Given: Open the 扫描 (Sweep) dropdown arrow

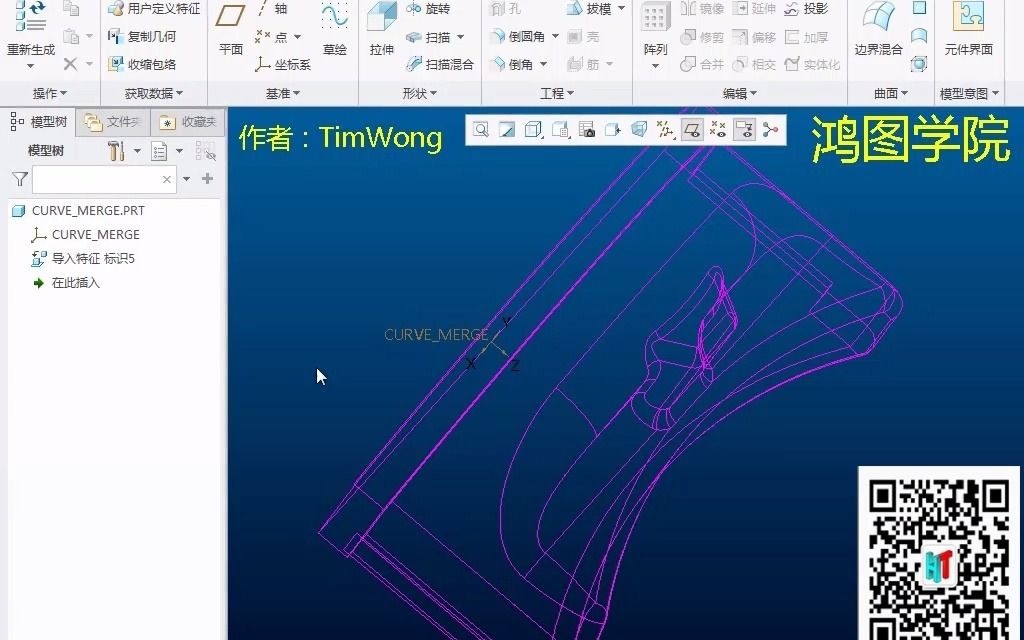Looking at the screenshot, I should click(x=460, y=37).
